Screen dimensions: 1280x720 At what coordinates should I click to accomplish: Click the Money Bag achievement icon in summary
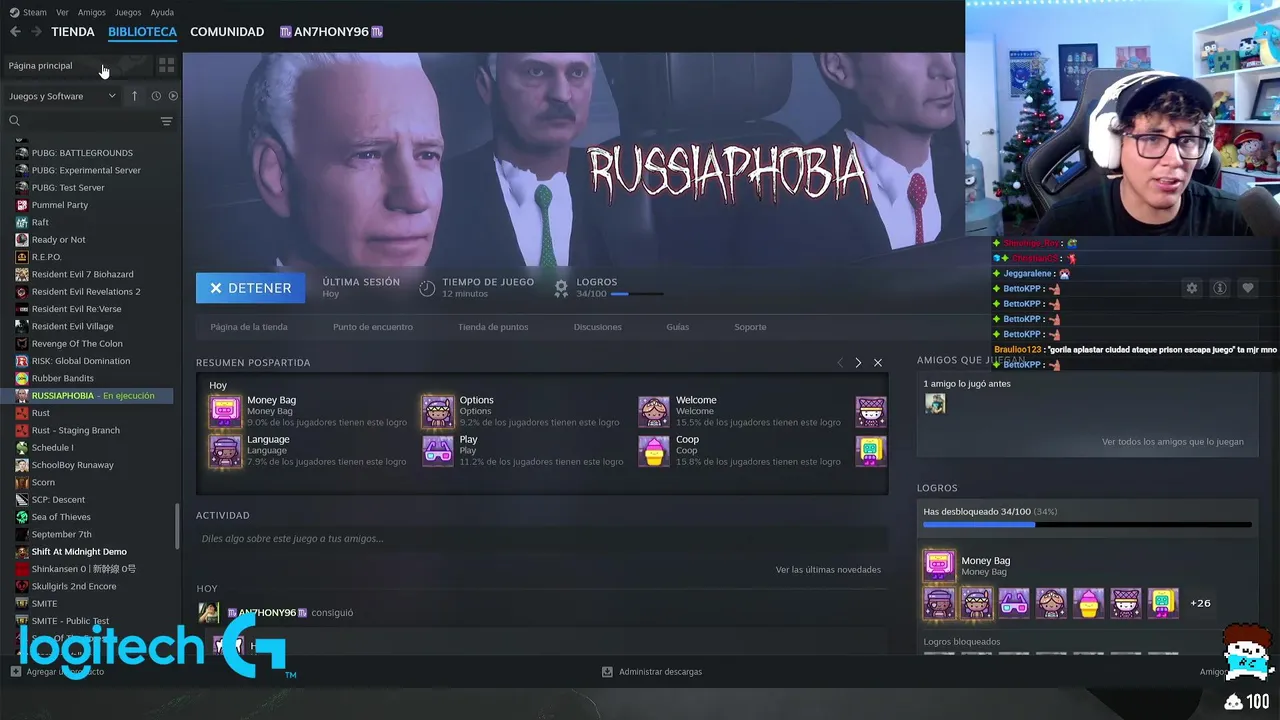click(224, 411)
